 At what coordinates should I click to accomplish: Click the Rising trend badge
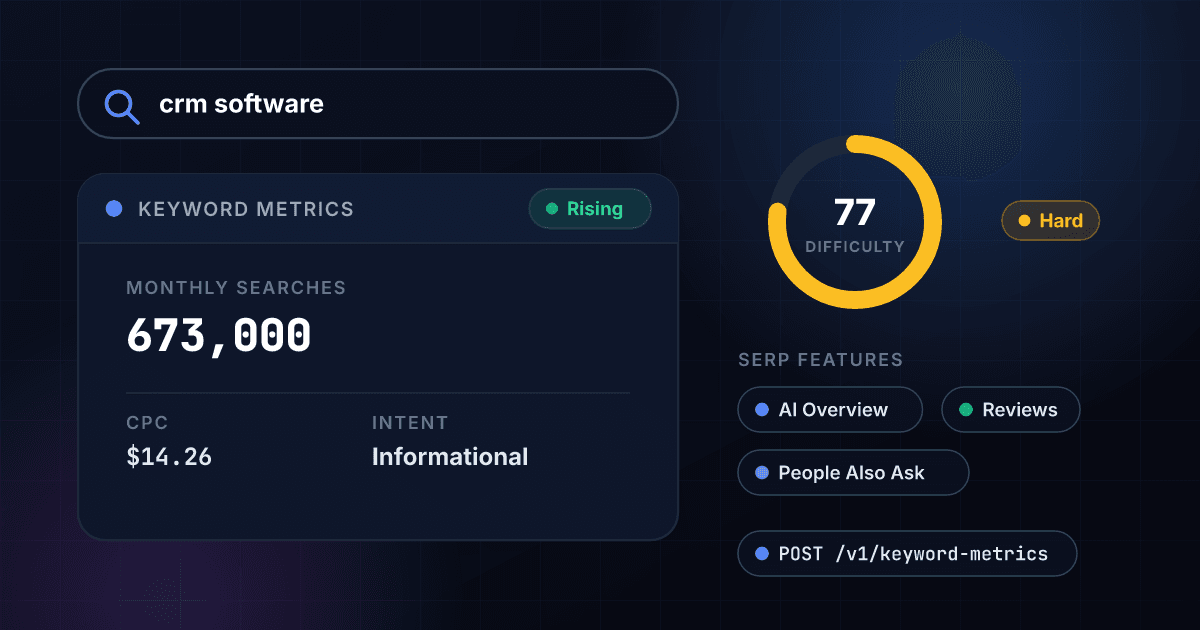coord(590,209)
